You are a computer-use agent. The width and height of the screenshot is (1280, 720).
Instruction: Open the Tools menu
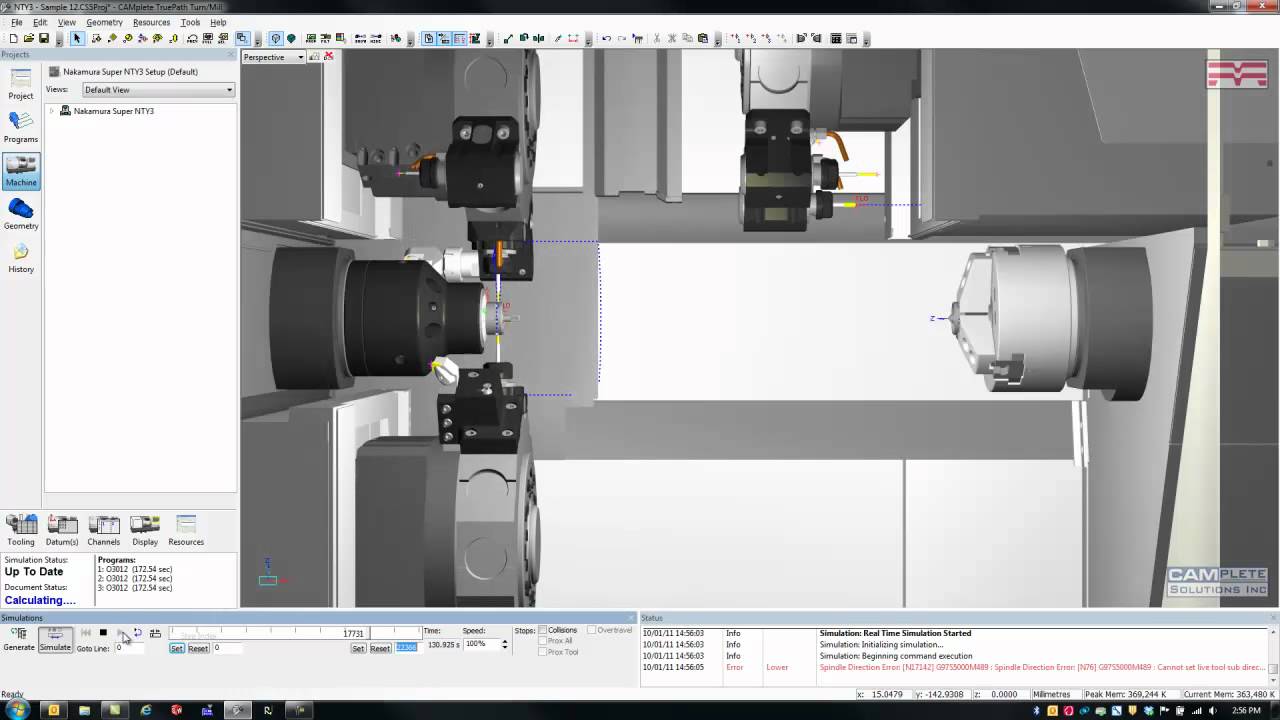[x=190, y=22]
